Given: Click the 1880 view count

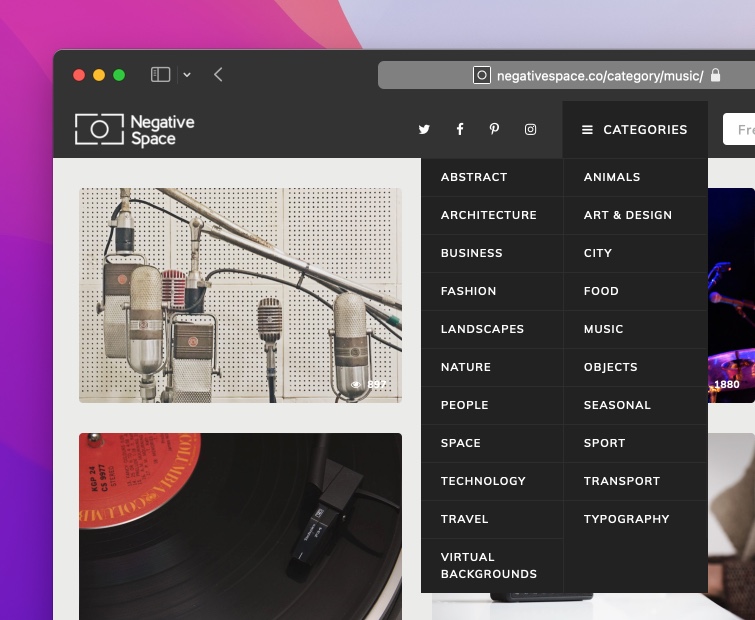Looking at the screenshot, I should click(727, 385).
